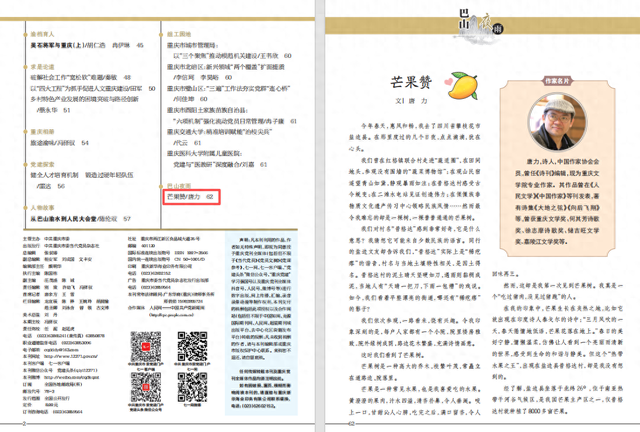Click the byline 文 | 唐力 under the title
Screen dimensions: 640x432
coord(411,101)
